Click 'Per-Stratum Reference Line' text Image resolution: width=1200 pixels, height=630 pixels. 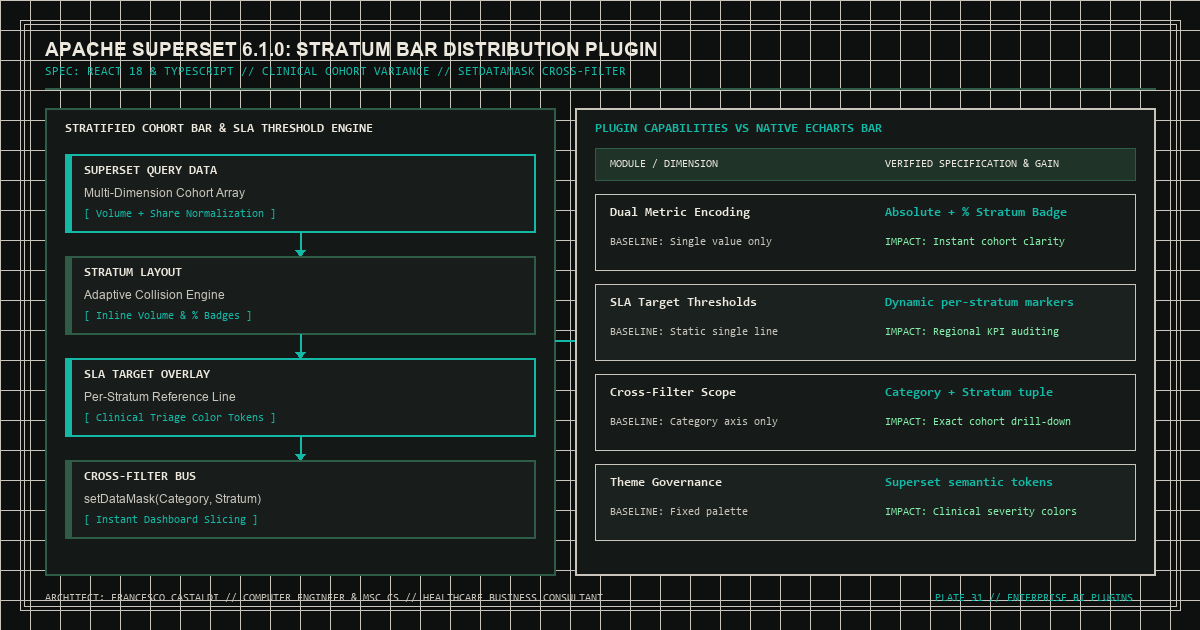(x=160, y=397)
